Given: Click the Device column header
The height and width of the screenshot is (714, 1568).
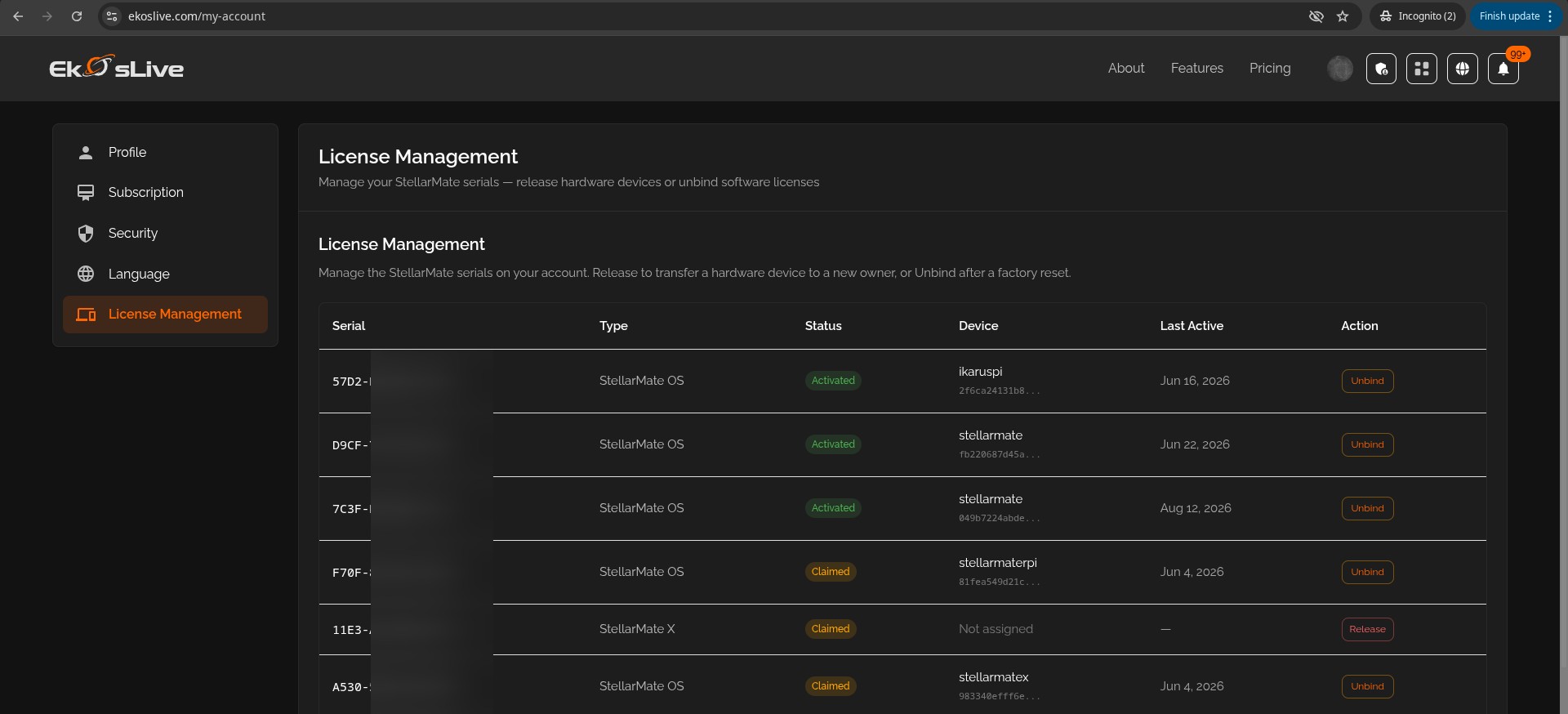Looking at the screenshot, I should coord(978,326).
